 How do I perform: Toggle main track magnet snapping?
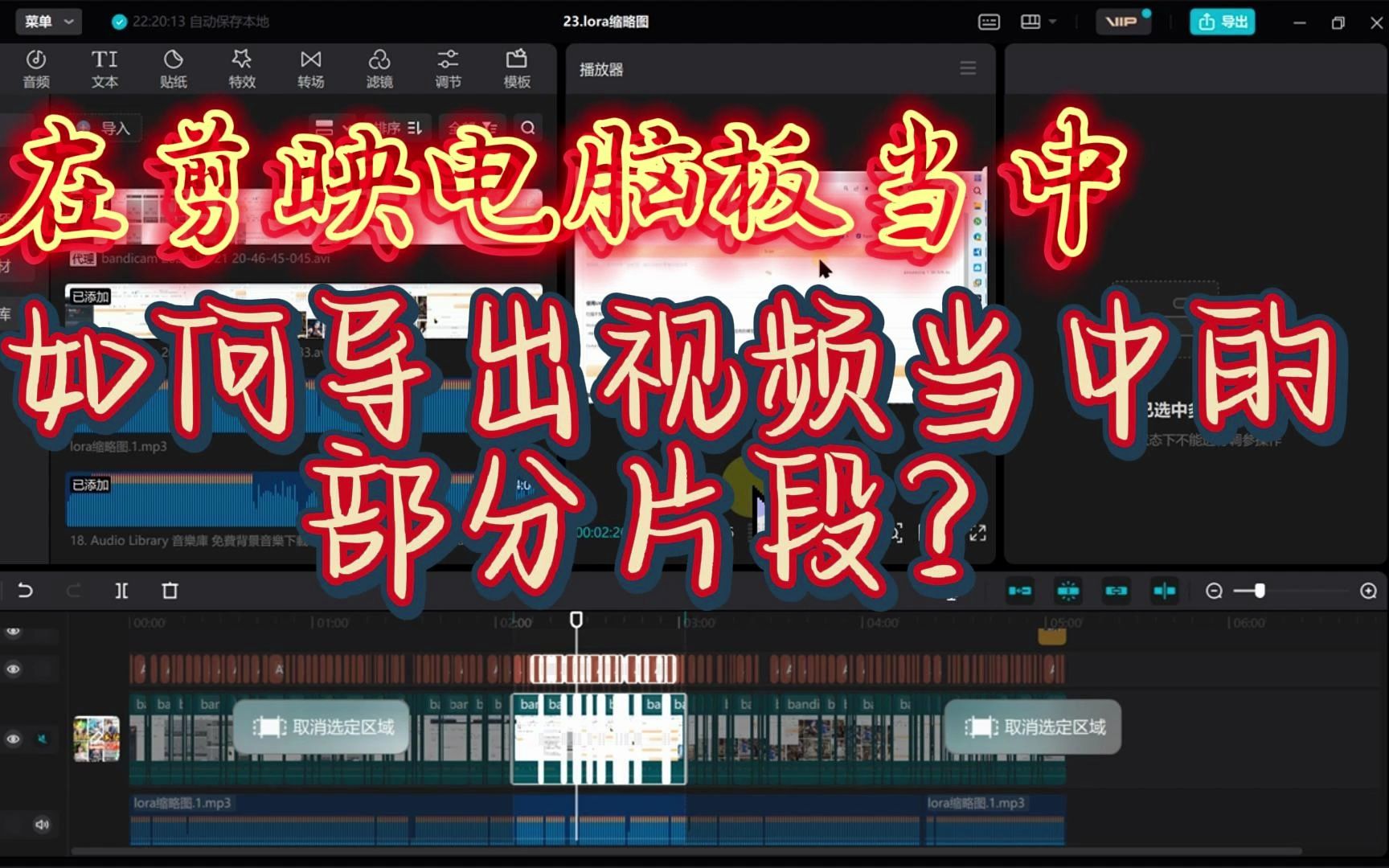(1020, 591)
